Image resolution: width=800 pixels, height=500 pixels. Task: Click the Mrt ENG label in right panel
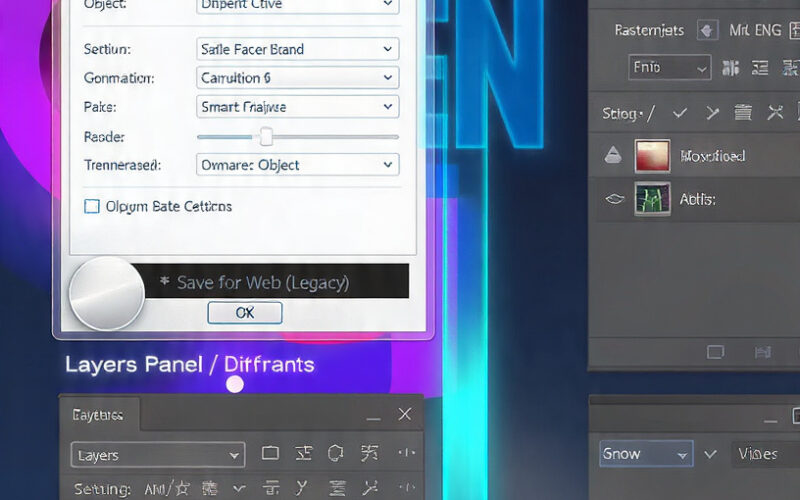(755, 30)
